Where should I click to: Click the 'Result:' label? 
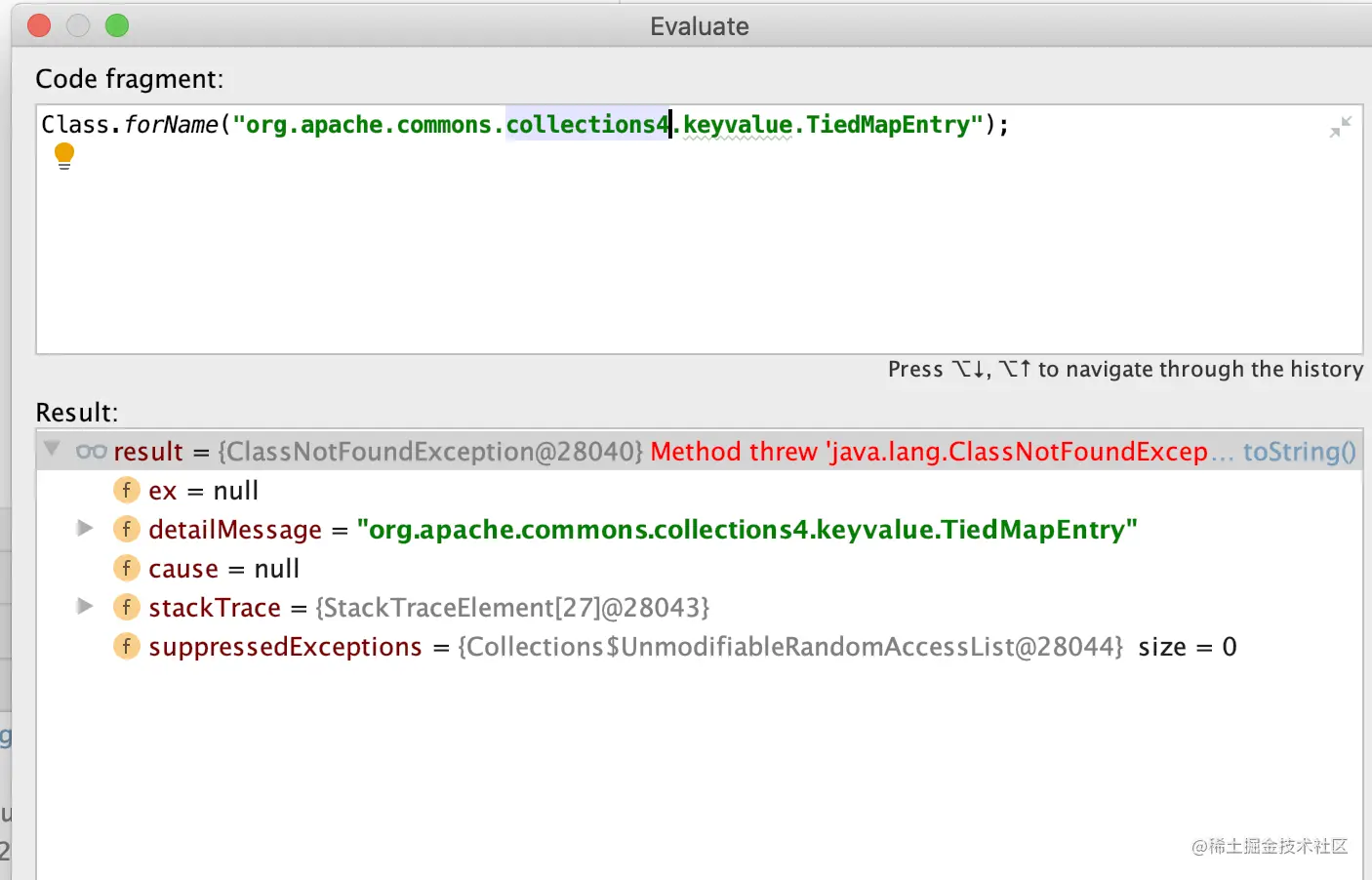coord(76,413)
